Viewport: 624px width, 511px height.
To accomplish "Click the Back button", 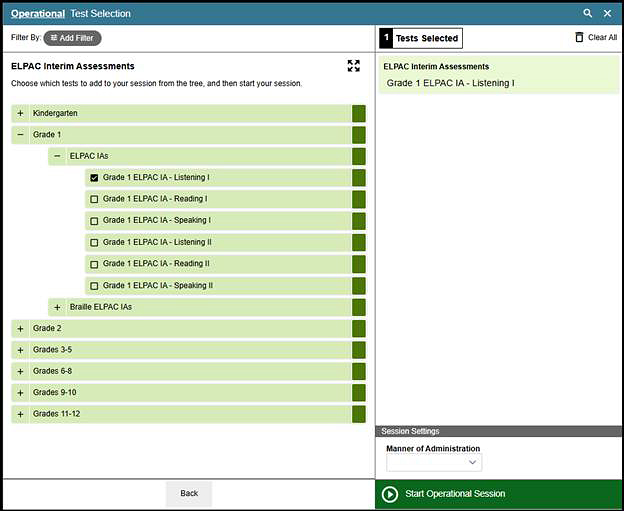I will coord(189,493).
